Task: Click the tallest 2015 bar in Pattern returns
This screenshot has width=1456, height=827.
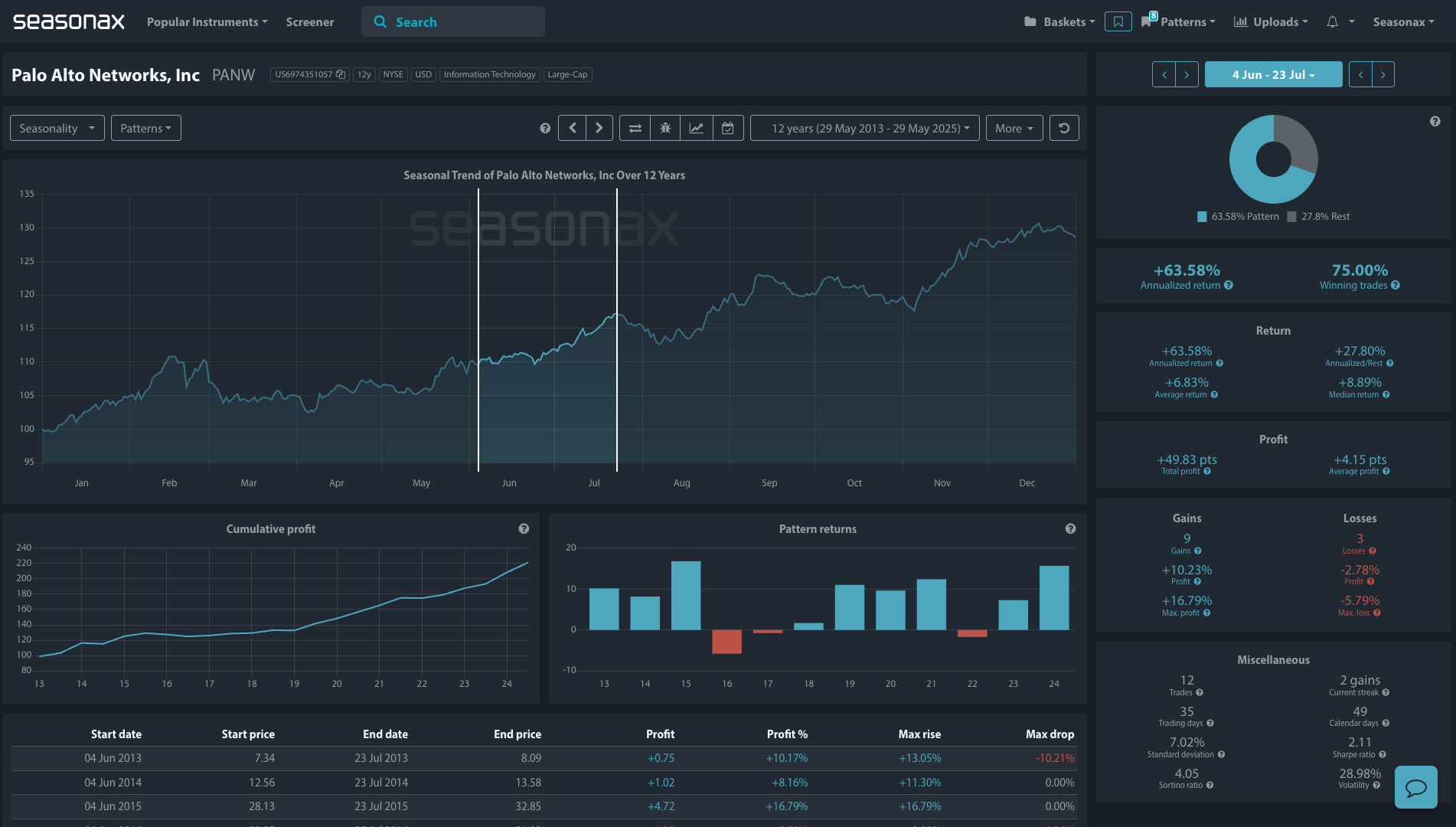Action: click(686, 595)
